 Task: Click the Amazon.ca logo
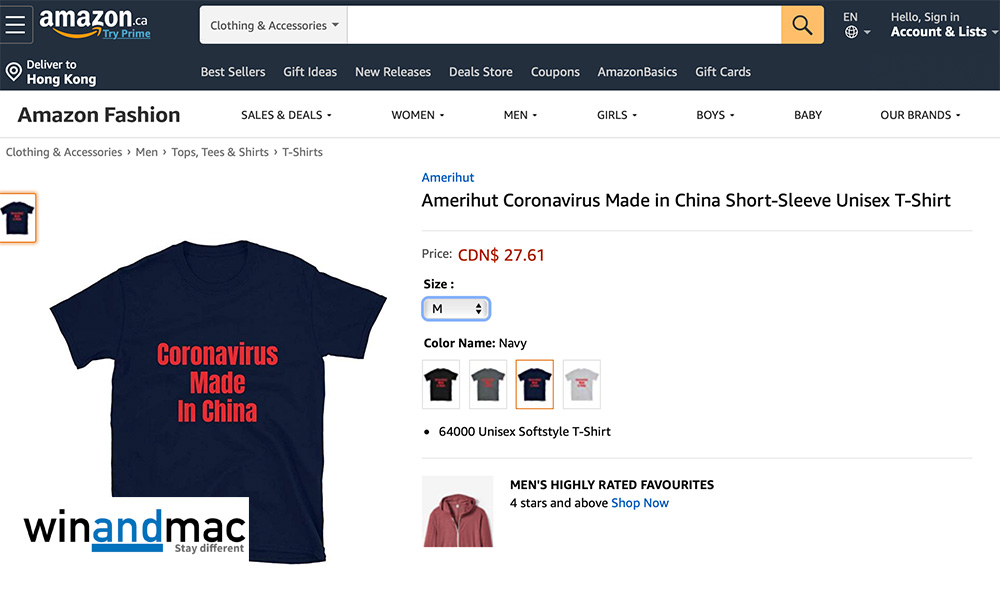(x=94, y=24)
